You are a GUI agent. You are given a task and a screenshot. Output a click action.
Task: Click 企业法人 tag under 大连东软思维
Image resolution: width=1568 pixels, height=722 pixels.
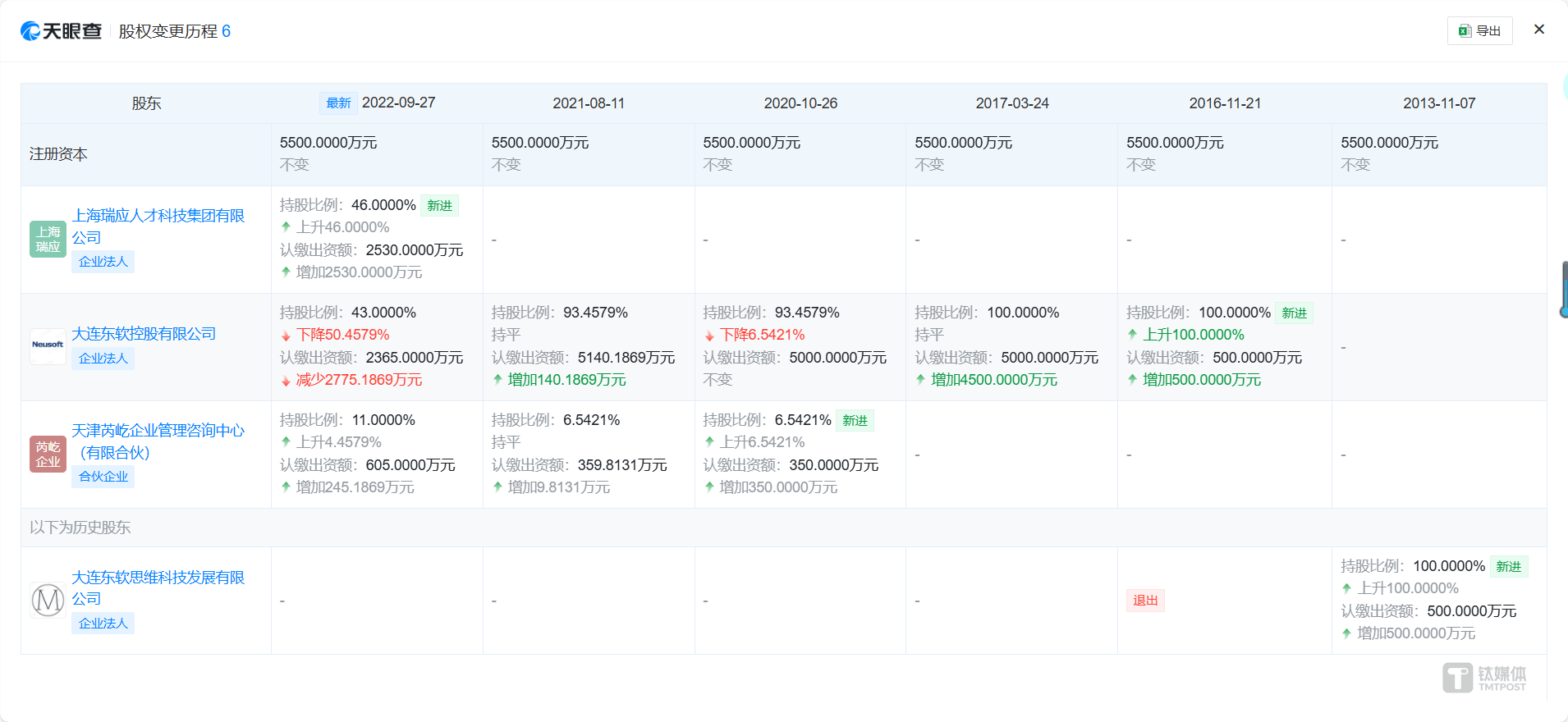coord(103,624)
